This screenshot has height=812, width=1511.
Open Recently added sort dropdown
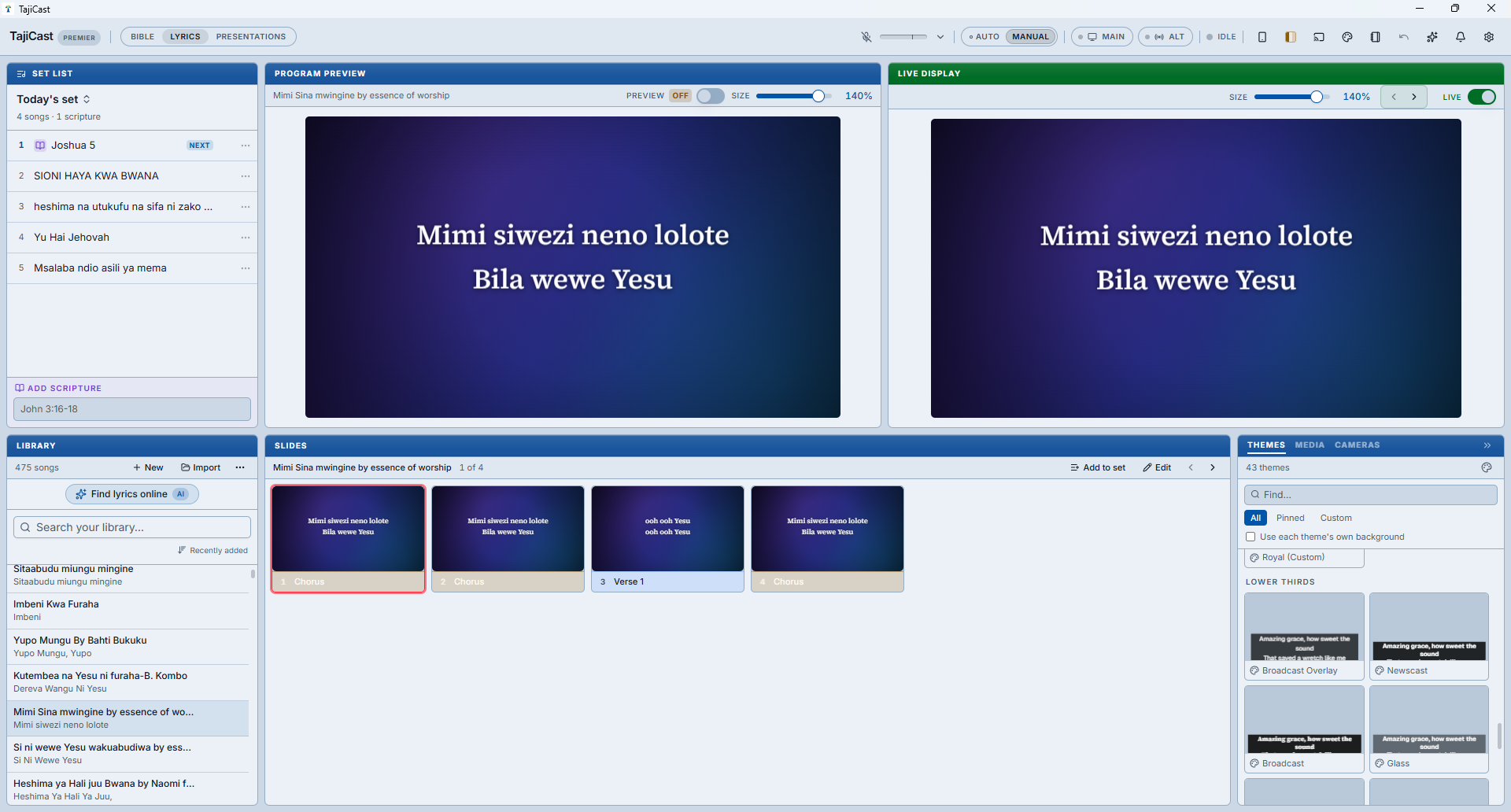(212, 550)
